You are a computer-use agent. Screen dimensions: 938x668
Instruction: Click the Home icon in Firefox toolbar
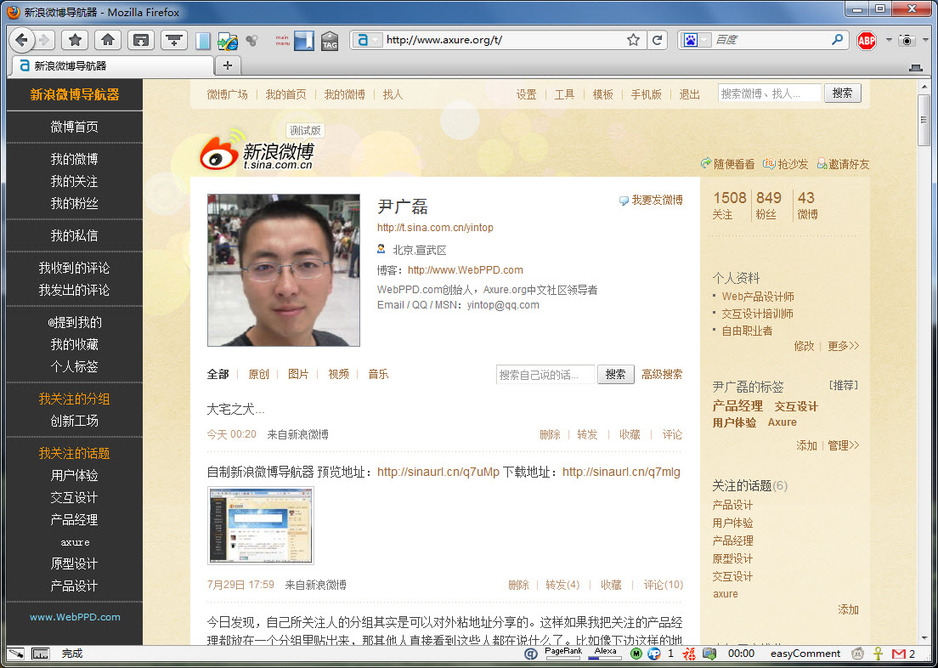(x=107, y=40)
